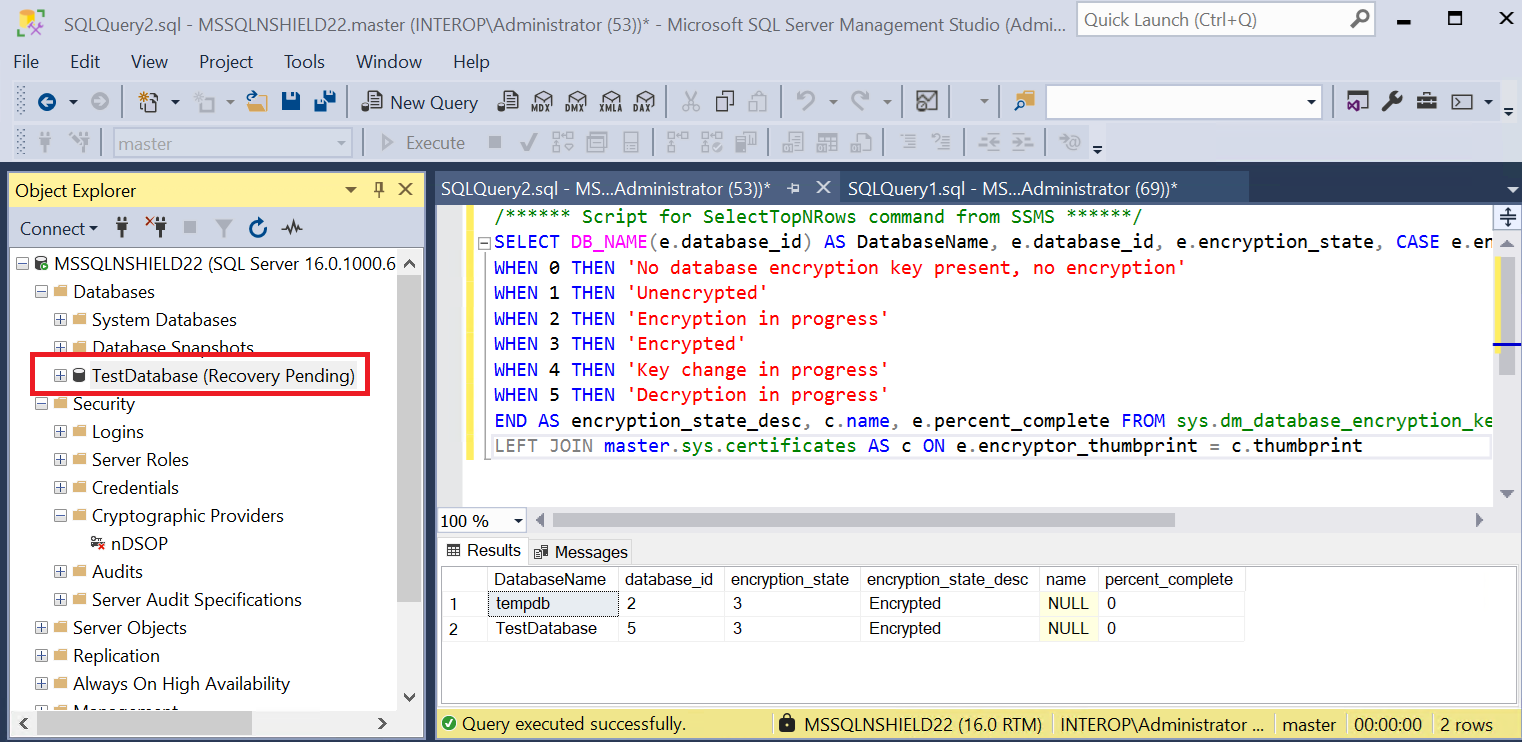Click the Object Explorer vertical scrollbar

[408, 436]
